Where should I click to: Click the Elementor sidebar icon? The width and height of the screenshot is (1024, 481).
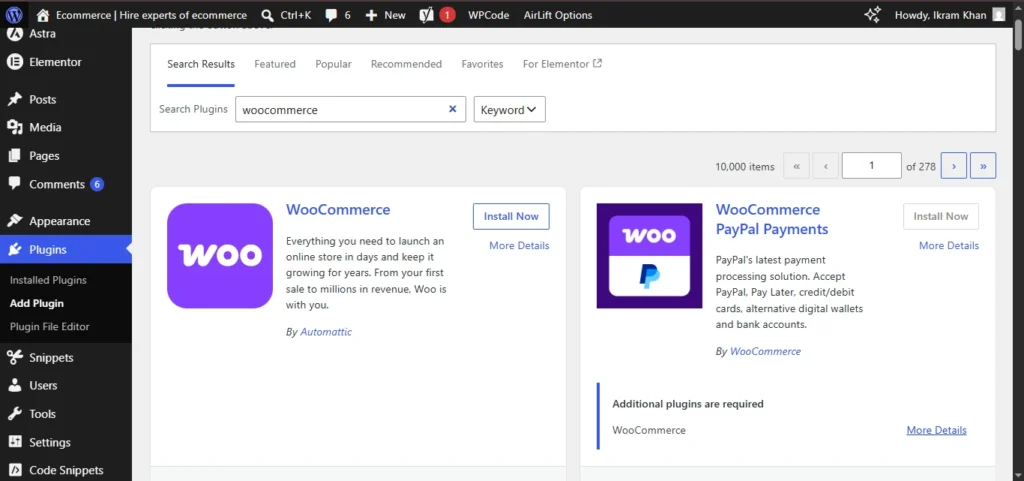coord(14,62)
